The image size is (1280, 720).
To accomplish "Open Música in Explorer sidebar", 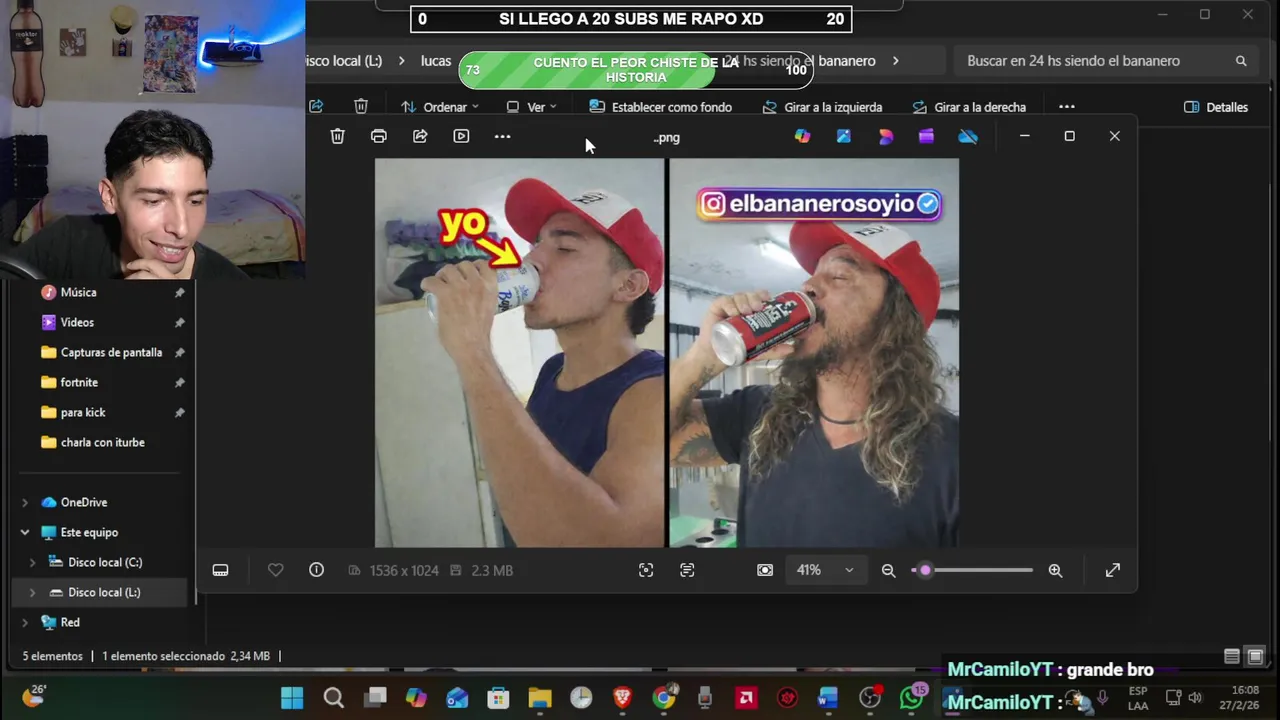I will pyautogui.click(x=78, y=292).
